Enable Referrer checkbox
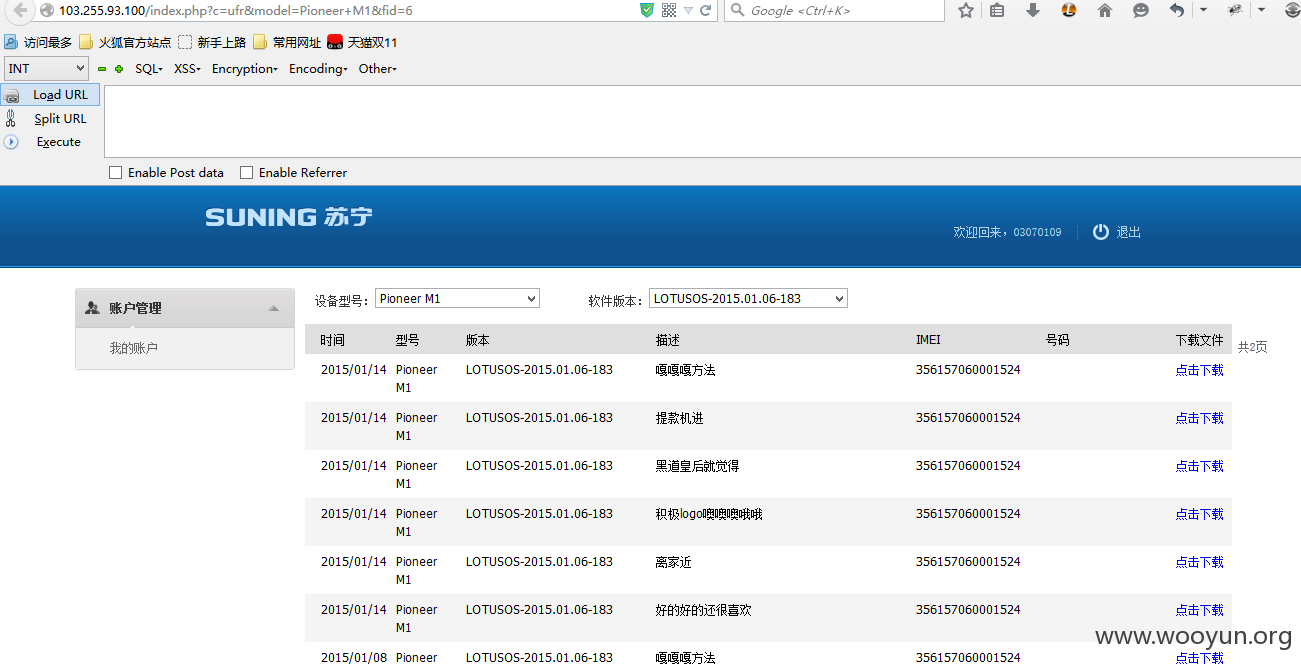This screenshot has width=1301, height=665. tap(246, 173)
